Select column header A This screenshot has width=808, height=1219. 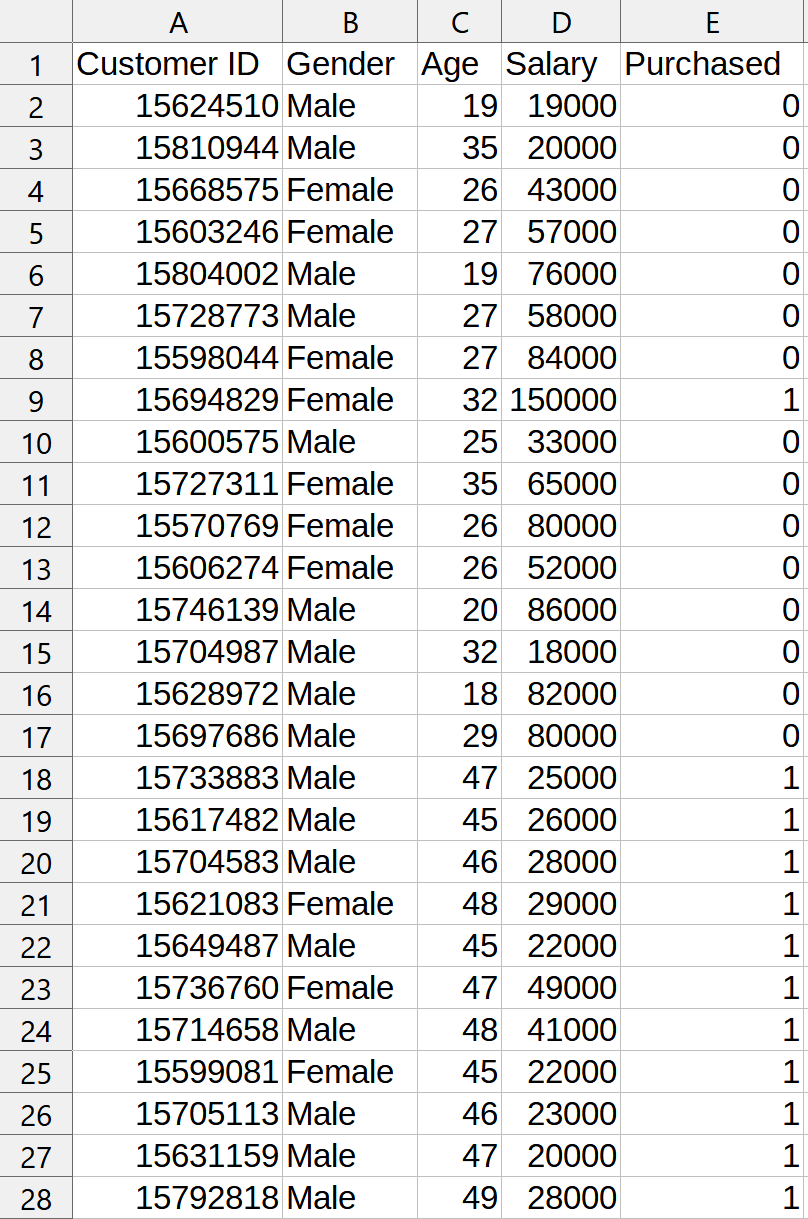point(178,21)
